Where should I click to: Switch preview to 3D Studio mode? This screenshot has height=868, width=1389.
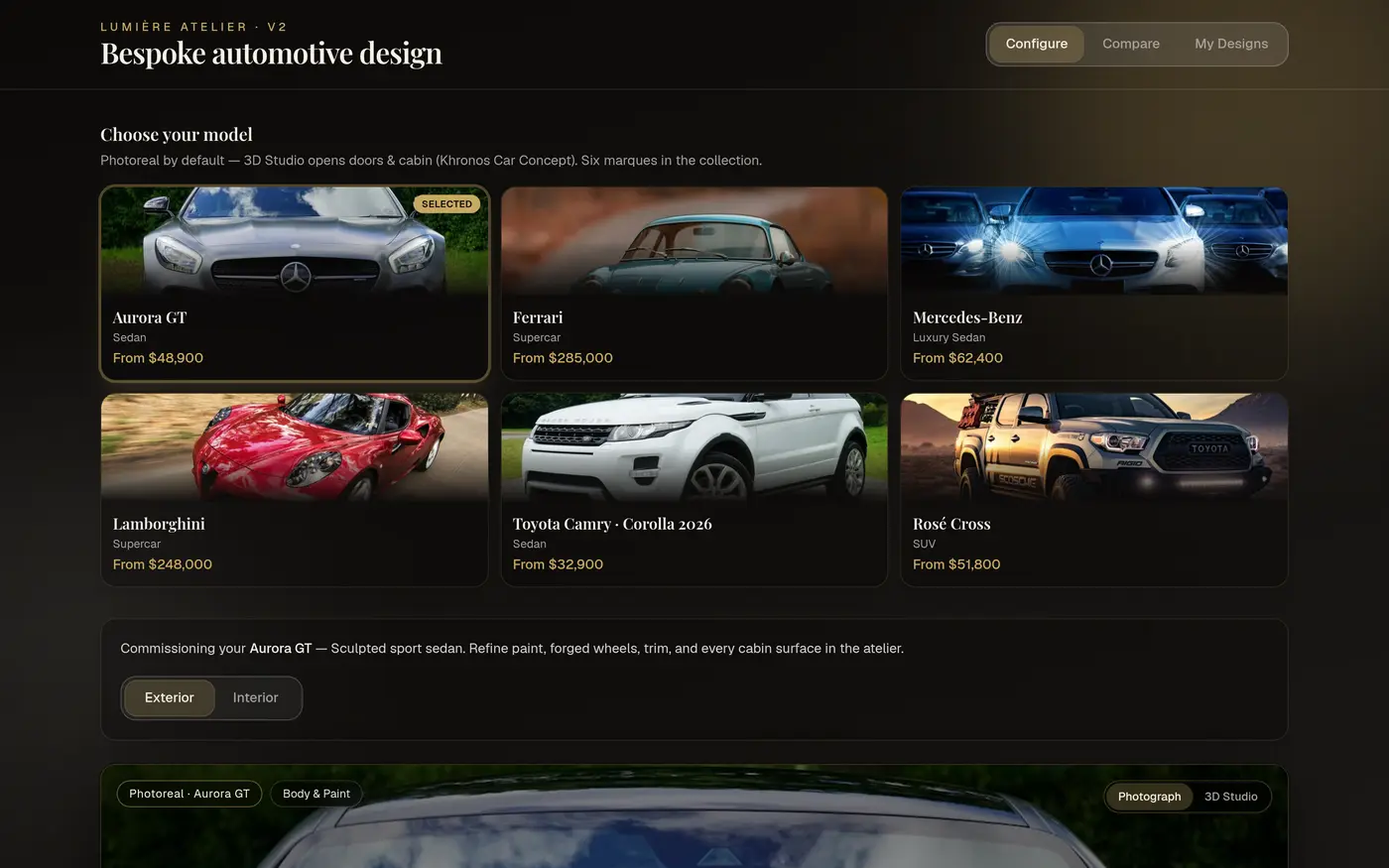1231,797
